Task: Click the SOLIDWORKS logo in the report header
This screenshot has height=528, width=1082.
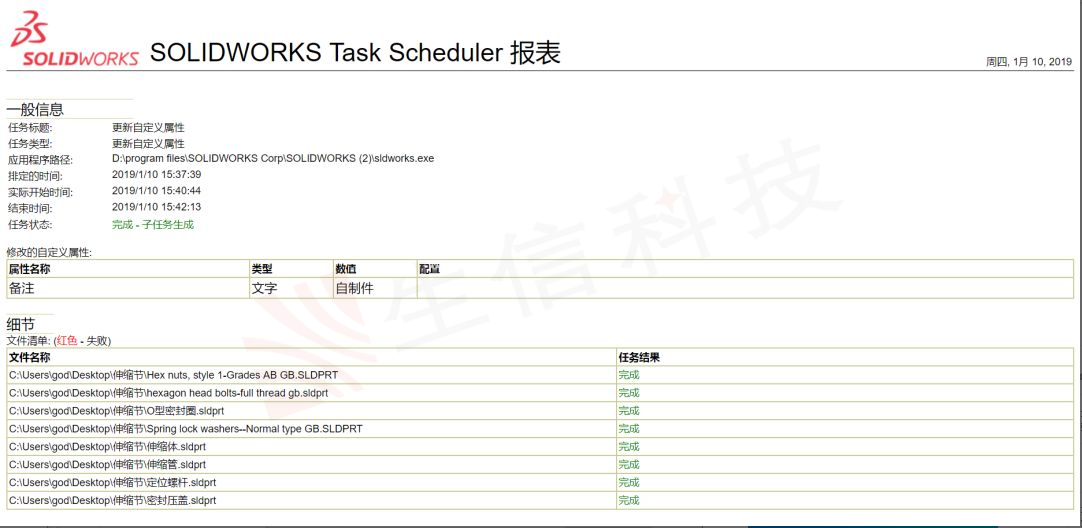Action: tap(74, 39)
